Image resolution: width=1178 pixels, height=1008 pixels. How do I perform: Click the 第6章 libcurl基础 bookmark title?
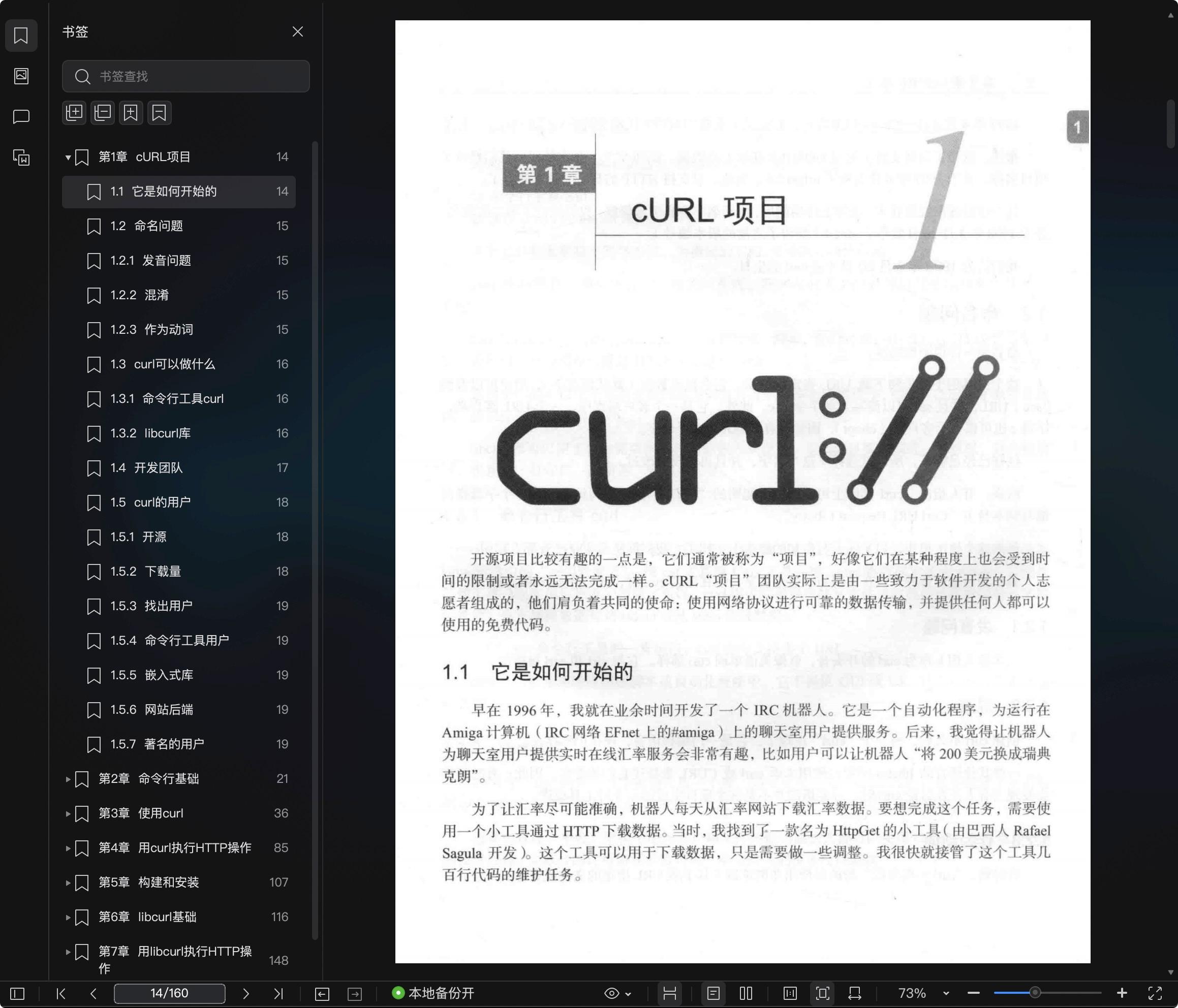pyautogui.click(x=147, y=917)
